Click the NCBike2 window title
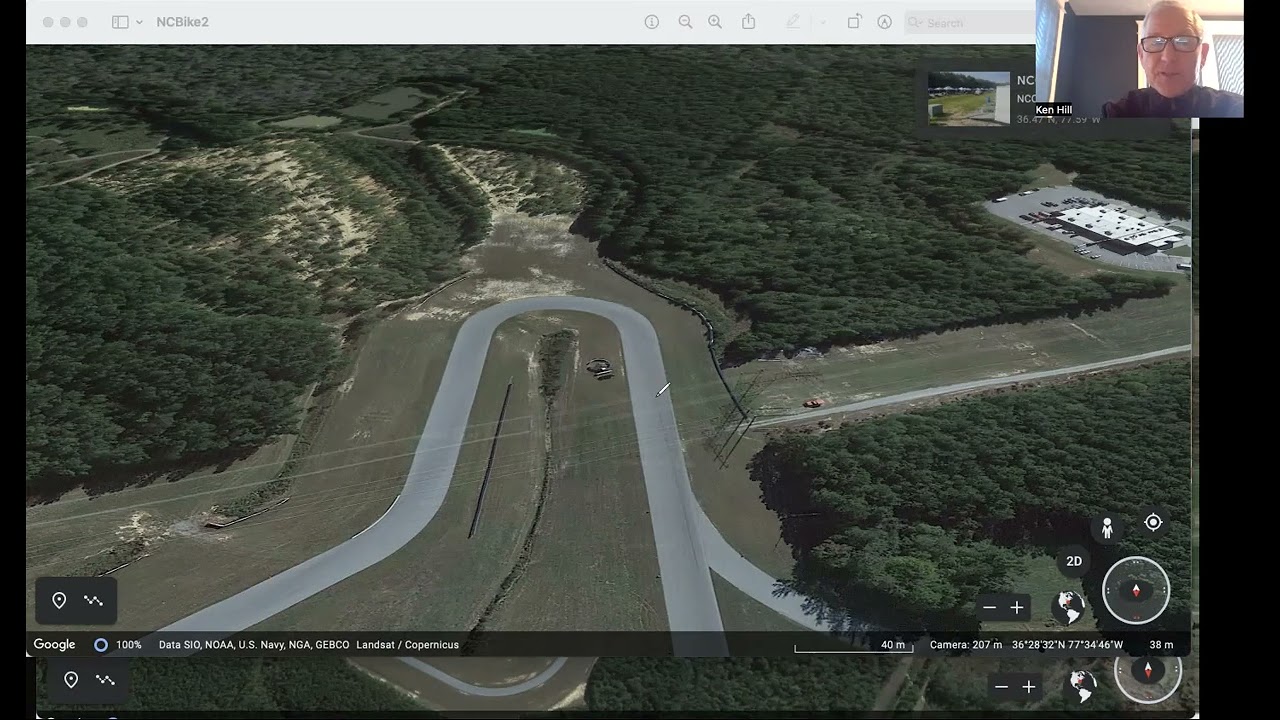 (x=182, y=22)
